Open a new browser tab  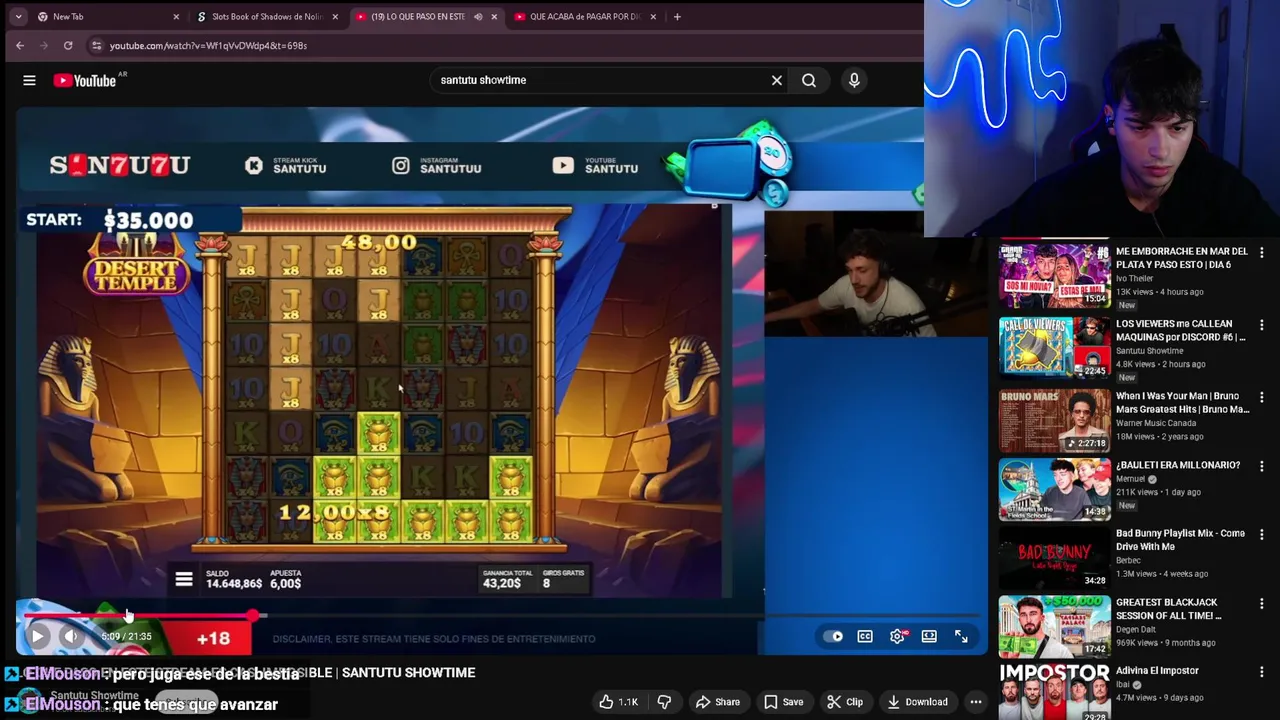click(677, 16)
